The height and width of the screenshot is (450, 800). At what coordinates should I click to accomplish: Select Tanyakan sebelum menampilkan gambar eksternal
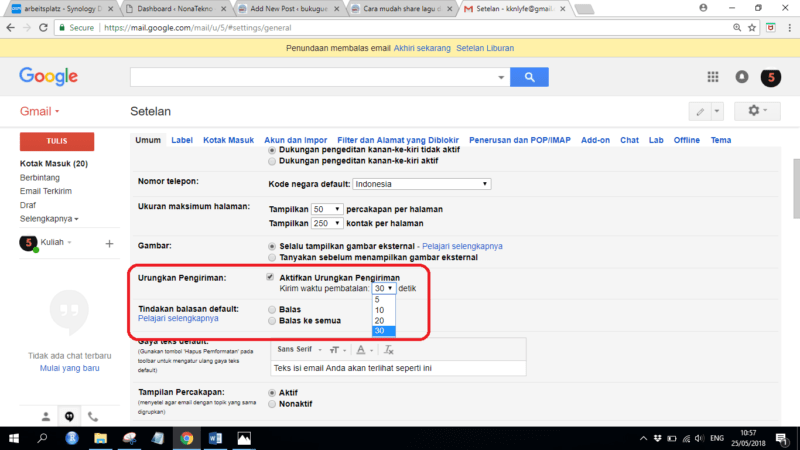click(272, 258)
